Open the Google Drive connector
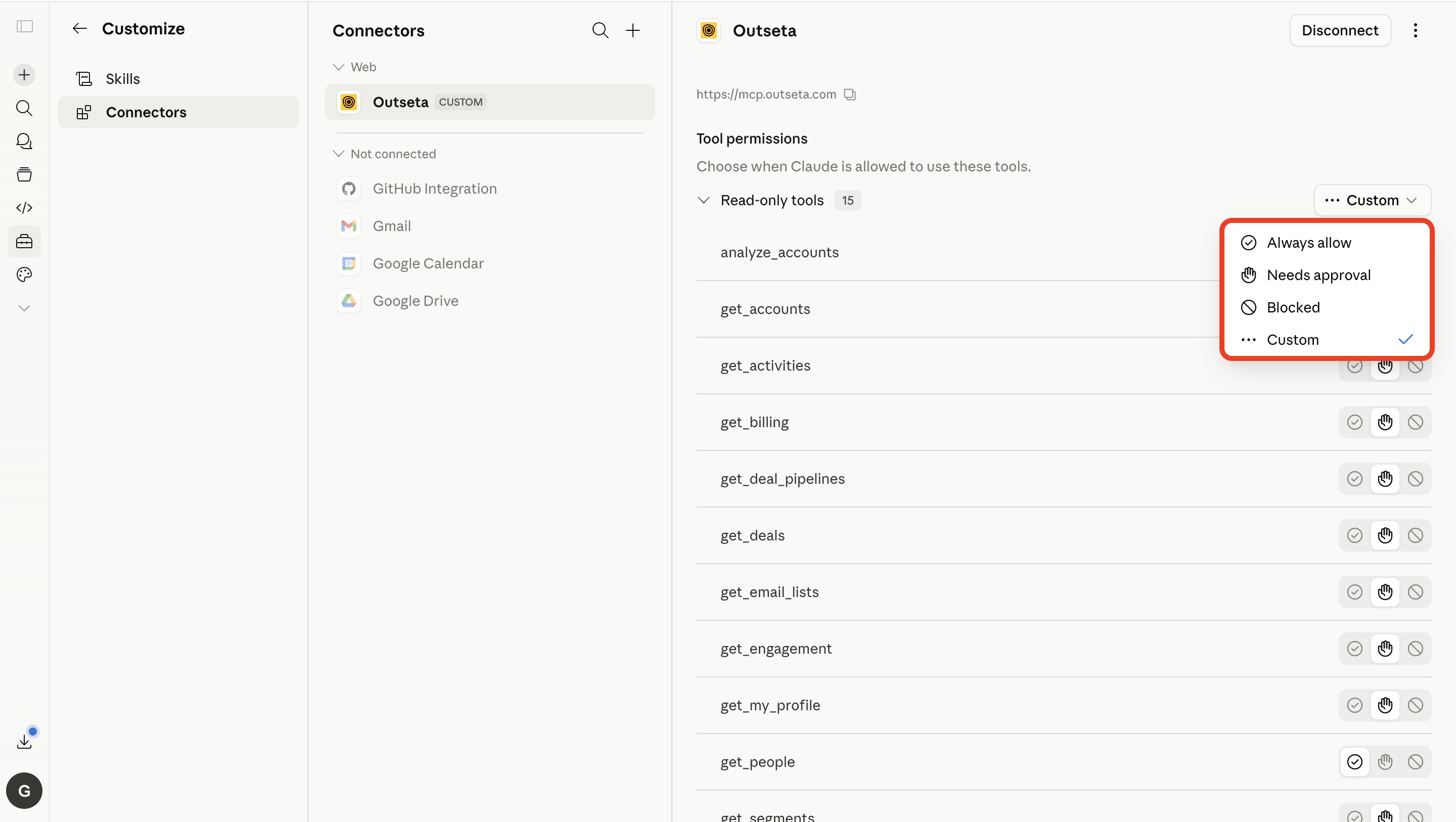Screen dimensions: 1456x822 click(x=489, y=301)
